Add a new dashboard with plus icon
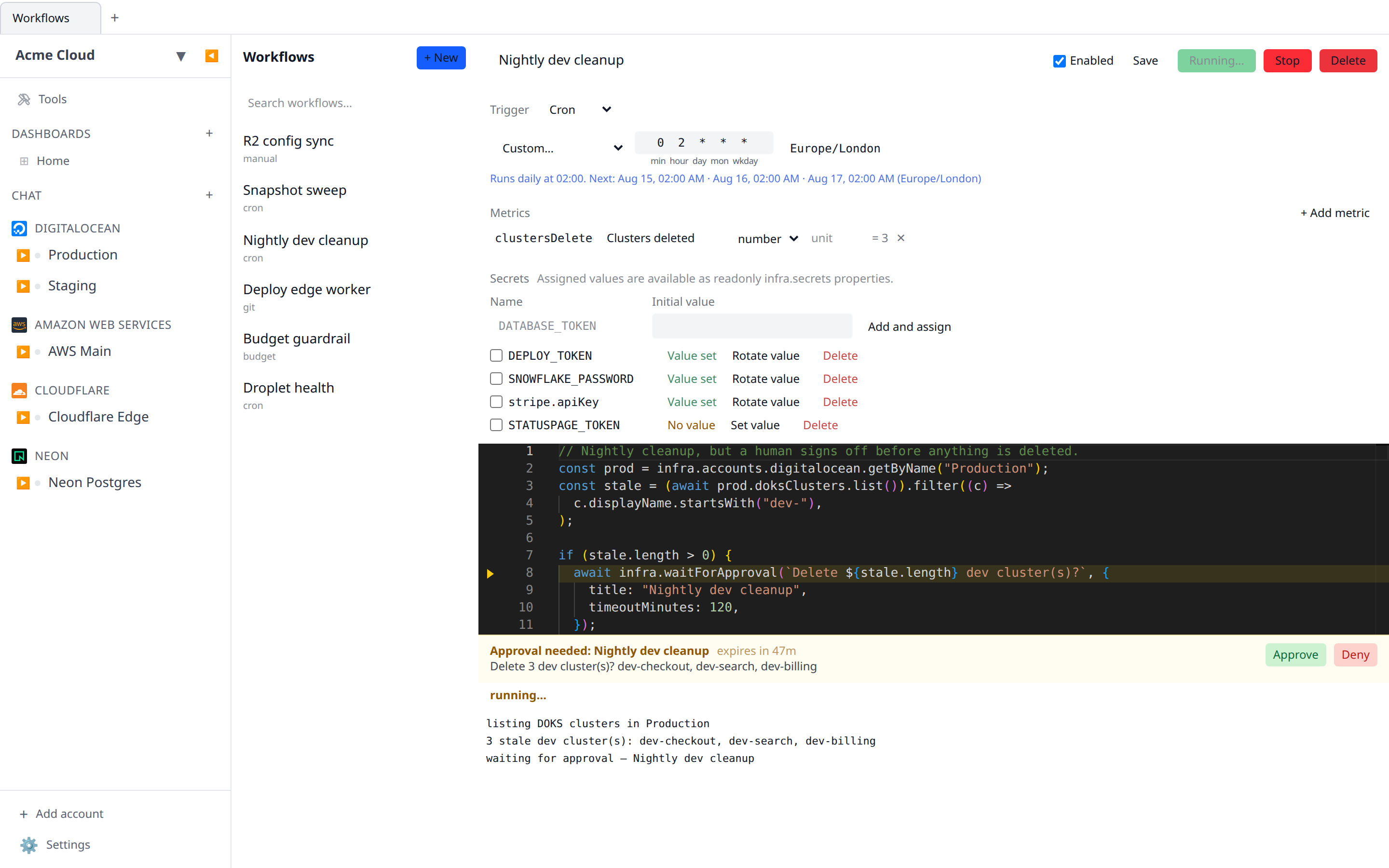Image resolution: width=1389 pixels, height=868 pixels. tap(209, 133)
